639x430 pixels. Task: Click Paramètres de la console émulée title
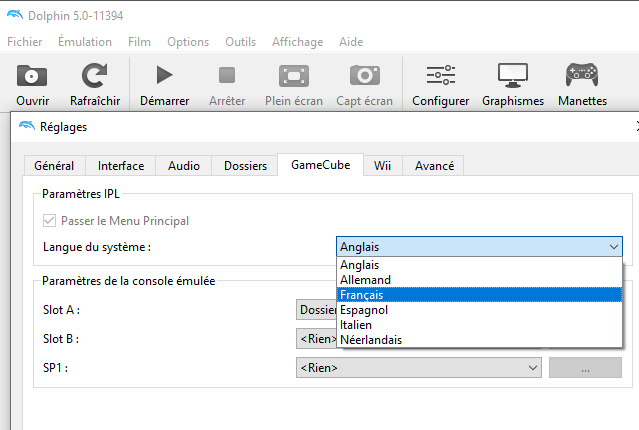(128, 281)
